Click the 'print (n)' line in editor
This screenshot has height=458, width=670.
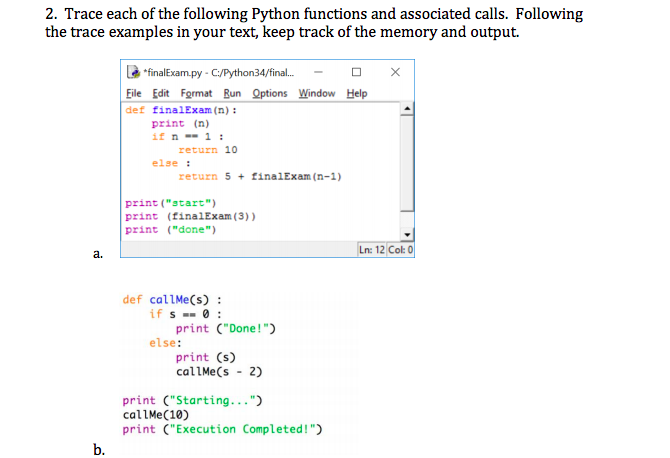point(180,123)
